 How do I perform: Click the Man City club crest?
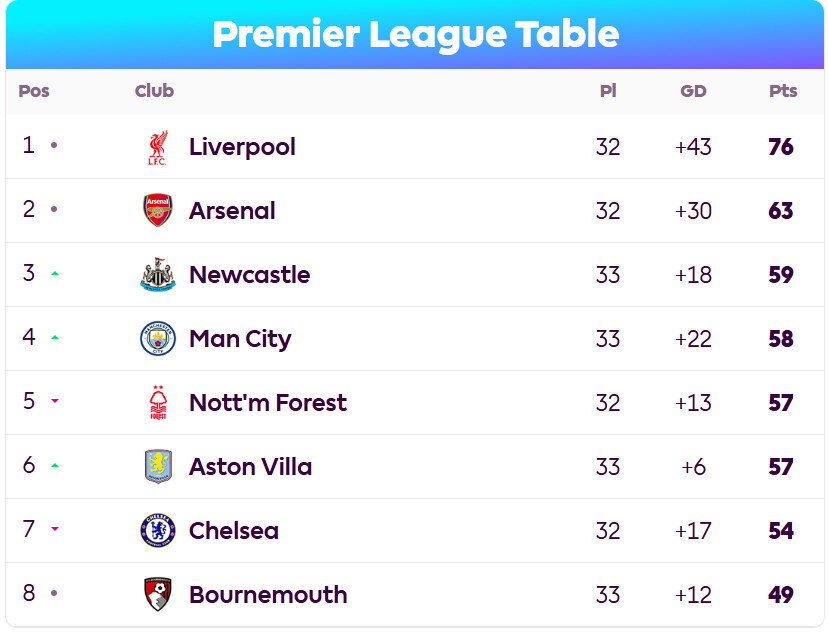click(x=157, y=339)
